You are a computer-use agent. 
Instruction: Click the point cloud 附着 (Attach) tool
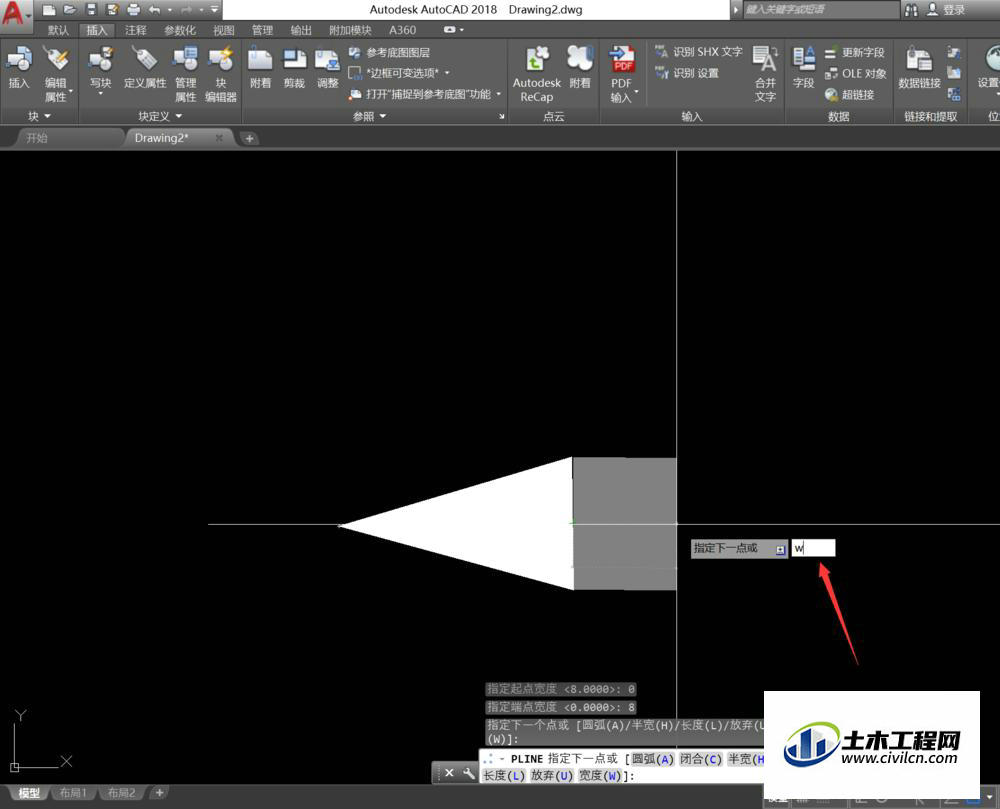[580, 67]
